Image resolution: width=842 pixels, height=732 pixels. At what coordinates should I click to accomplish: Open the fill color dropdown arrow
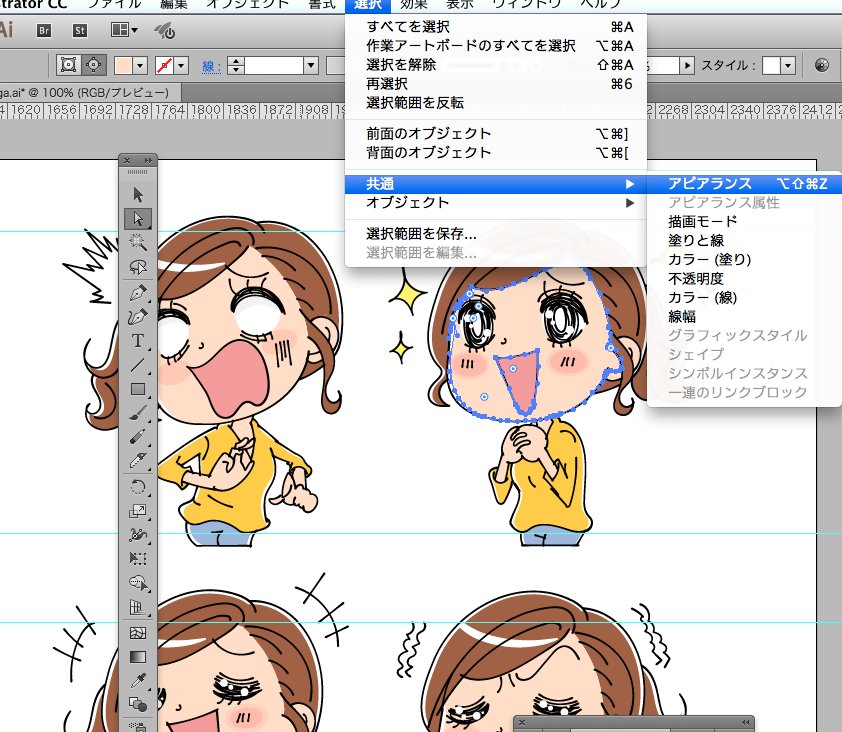pos(140,66)
